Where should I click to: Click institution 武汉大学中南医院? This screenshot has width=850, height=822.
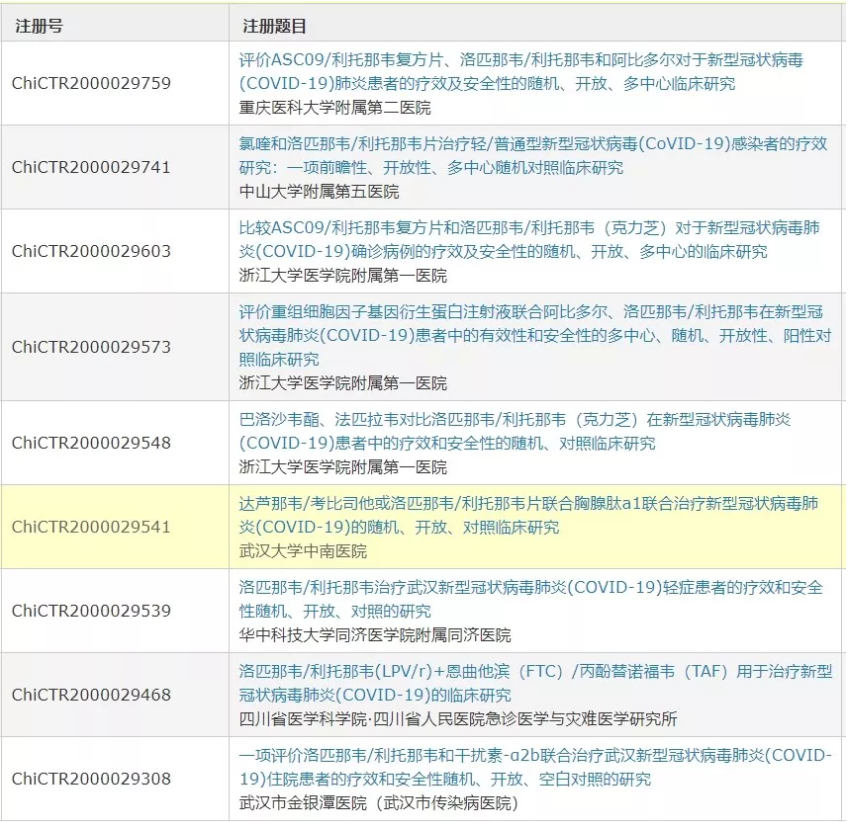click(303, 551)
